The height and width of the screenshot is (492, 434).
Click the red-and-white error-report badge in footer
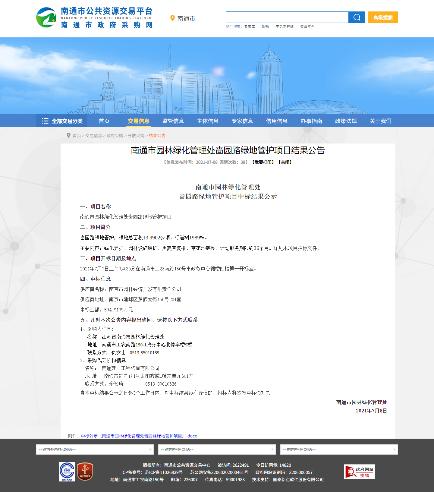(x=359, y=472)
